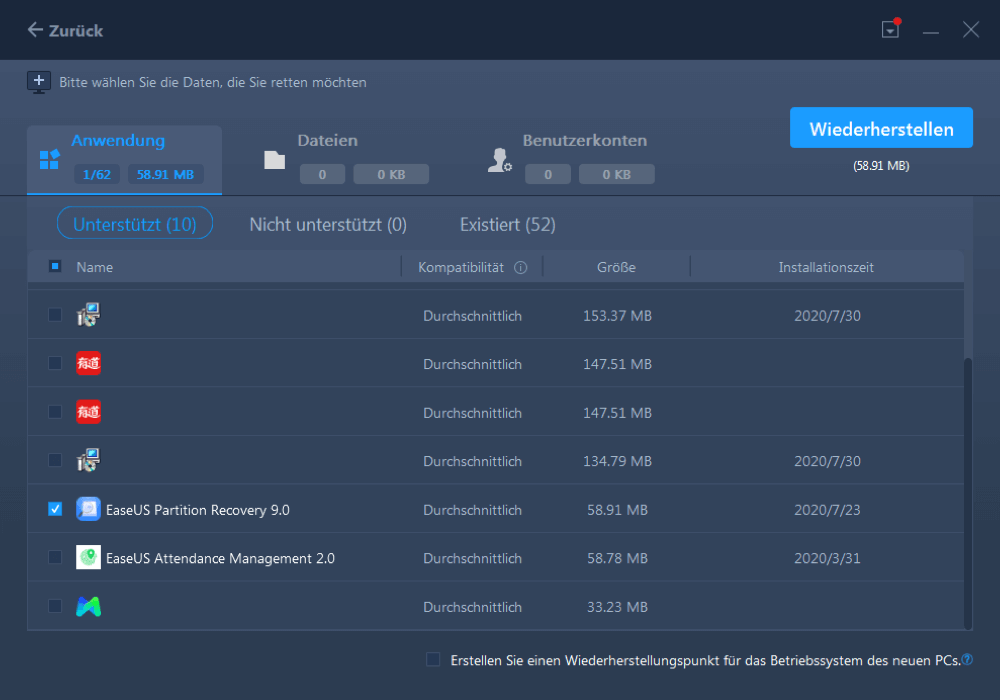Uncheck EaseUS Partition Recovery 9.0
The image size is (1000, 700).
pyautogui.click(x=55, y=509)
